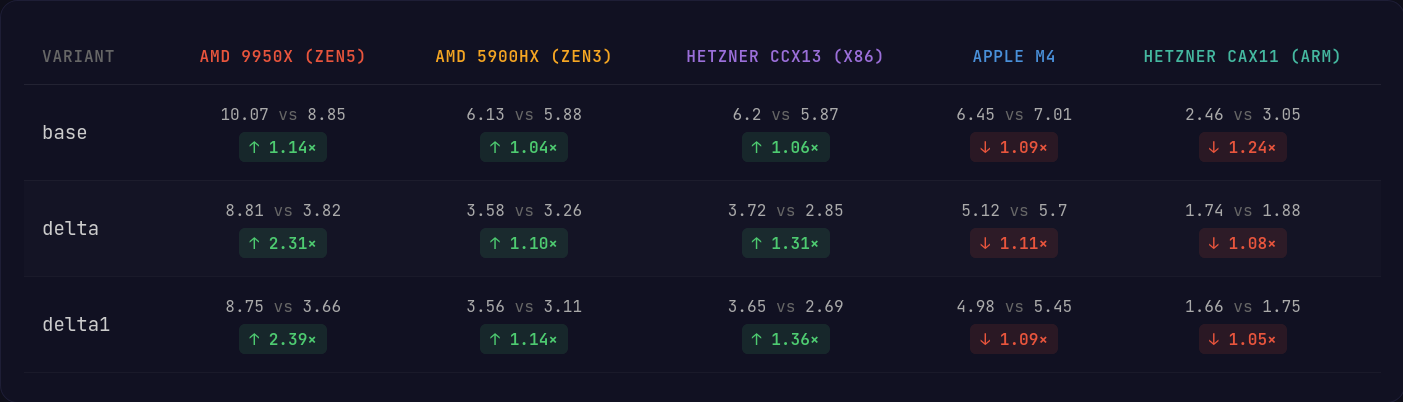Screen dimensions: 1403x402
Task: Click the AMD 5900HX (ZEN3) column header
Action: [523, 57]
